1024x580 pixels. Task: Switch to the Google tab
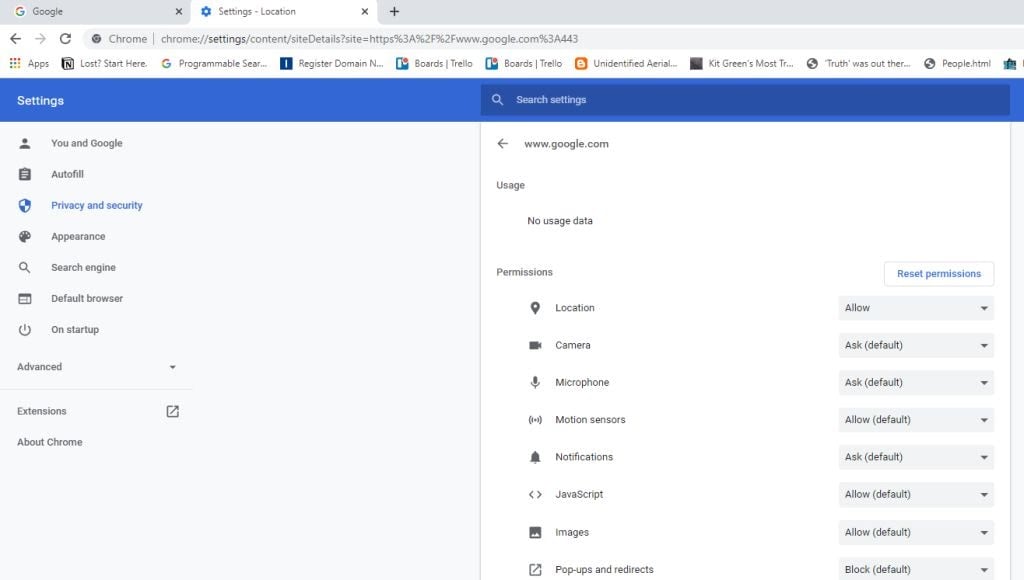95,11
